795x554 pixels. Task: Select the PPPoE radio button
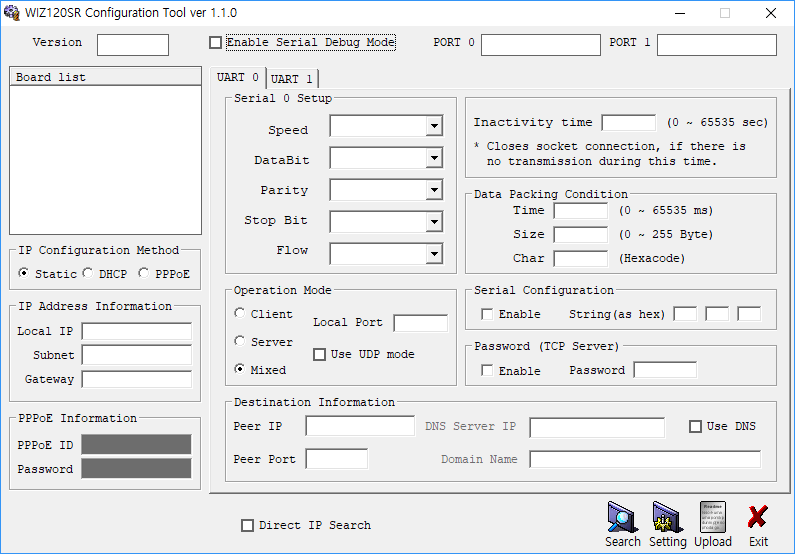tap(144, 273)
